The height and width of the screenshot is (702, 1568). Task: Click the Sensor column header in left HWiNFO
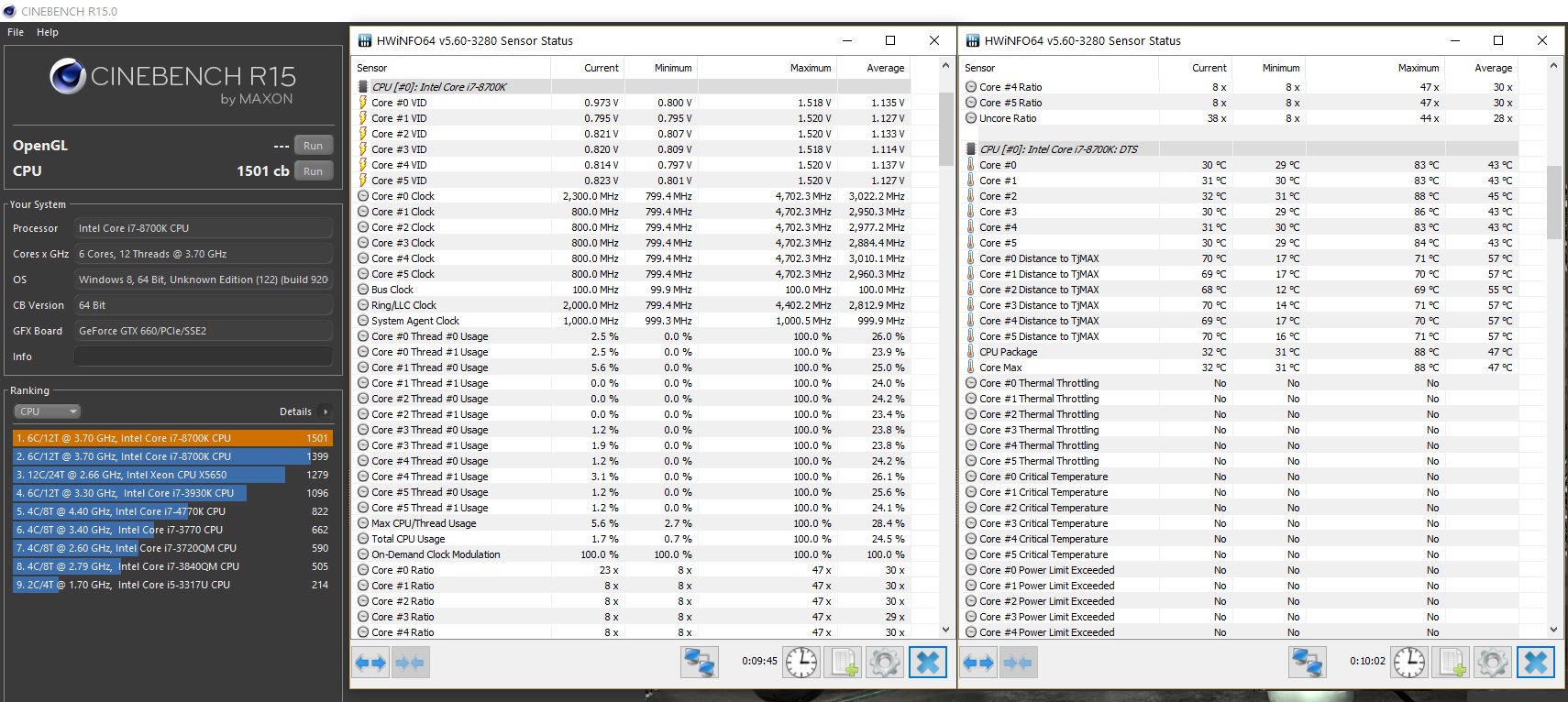click(x=451, y=68)
